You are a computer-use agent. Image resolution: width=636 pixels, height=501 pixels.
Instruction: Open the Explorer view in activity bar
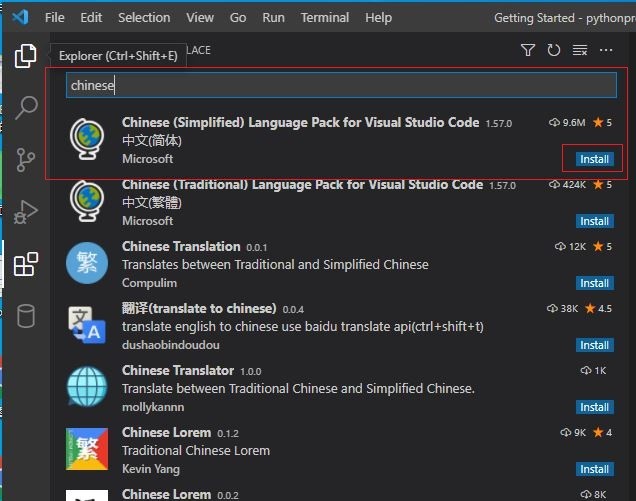[x=26, y=56]
